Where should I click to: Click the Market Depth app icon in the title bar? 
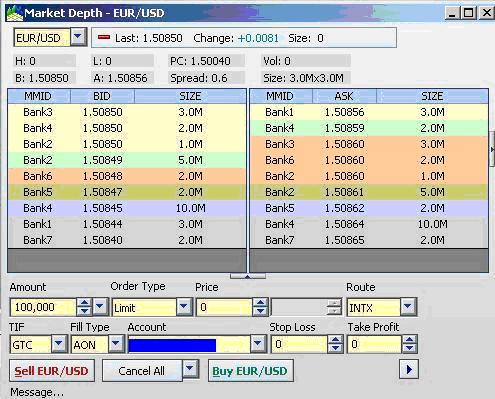point(15,13)
